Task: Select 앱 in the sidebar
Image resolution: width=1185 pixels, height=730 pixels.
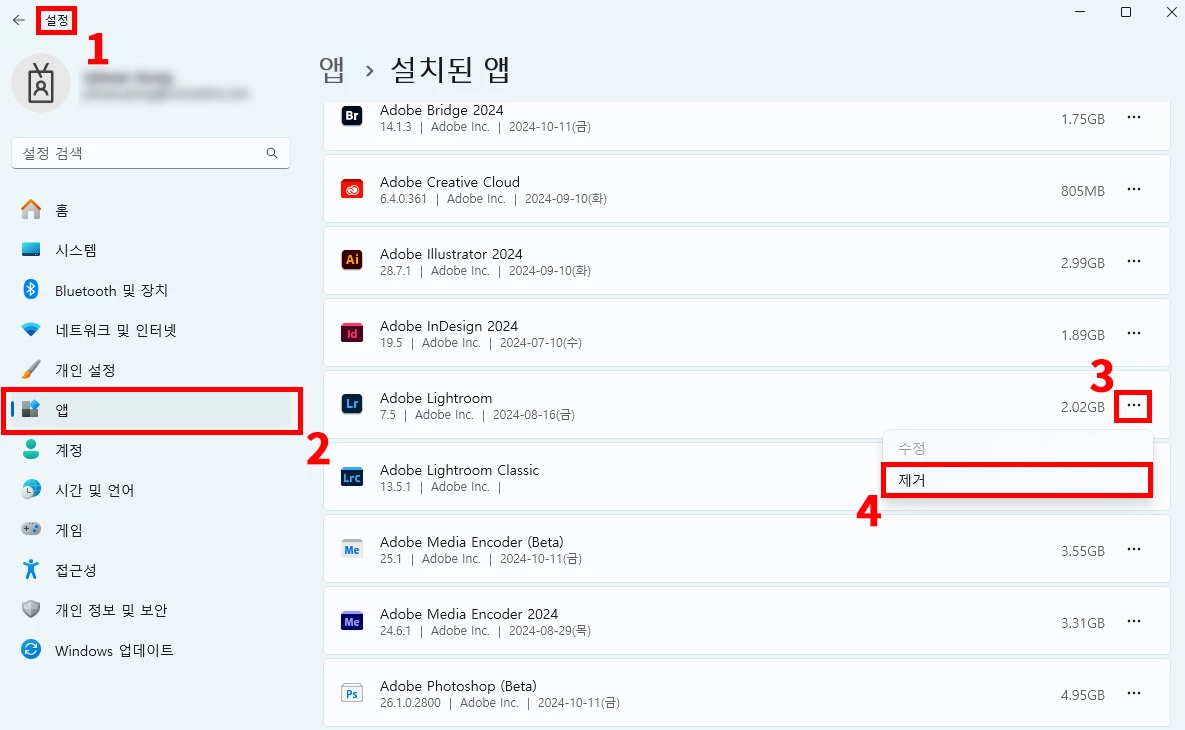Action: [x=151, y=410]
